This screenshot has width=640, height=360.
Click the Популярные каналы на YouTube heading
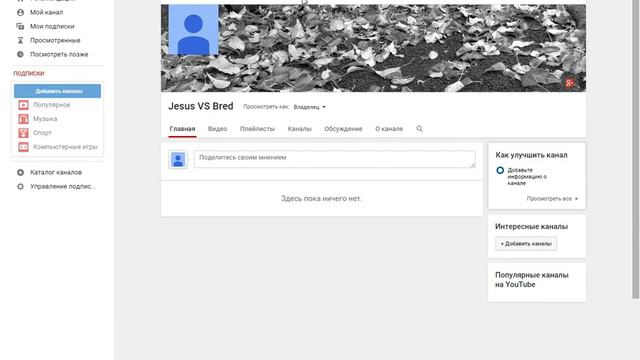[532, 280]
